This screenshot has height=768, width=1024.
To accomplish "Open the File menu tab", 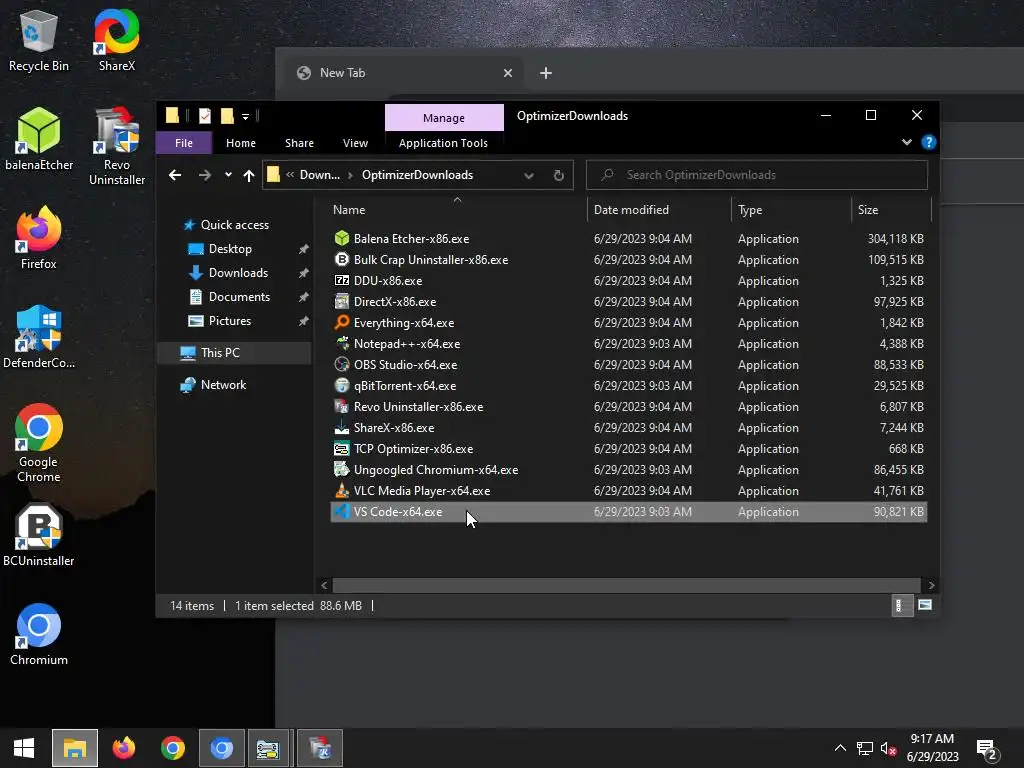I will 184,143.
